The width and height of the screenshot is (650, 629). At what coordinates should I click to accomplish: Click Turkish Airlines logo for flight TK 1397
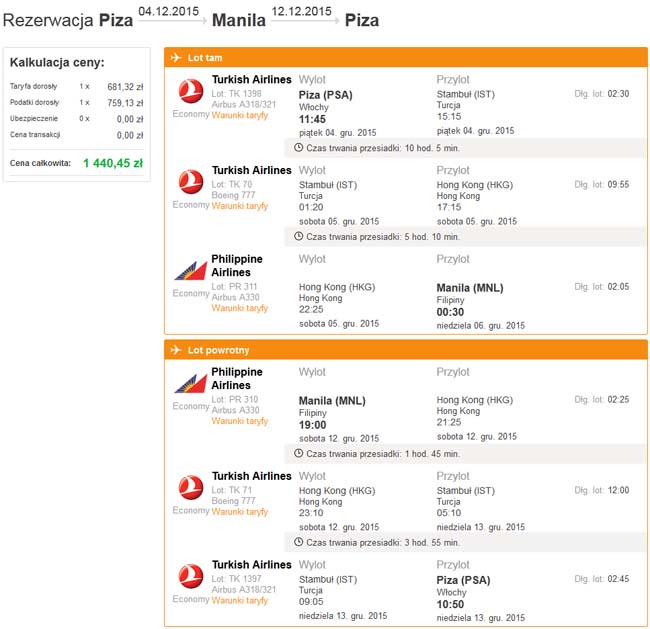click(x=191, y=576)
